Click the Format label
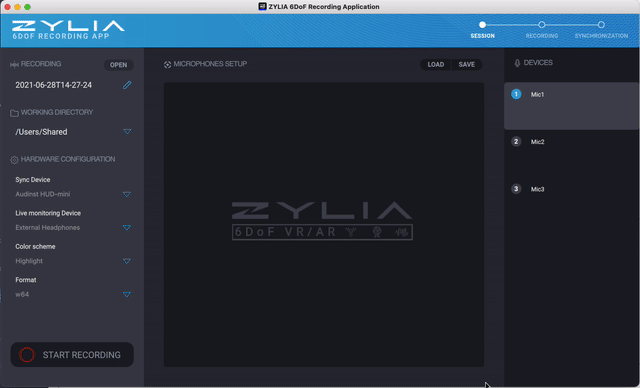640x388 pixels. (26, 280)
